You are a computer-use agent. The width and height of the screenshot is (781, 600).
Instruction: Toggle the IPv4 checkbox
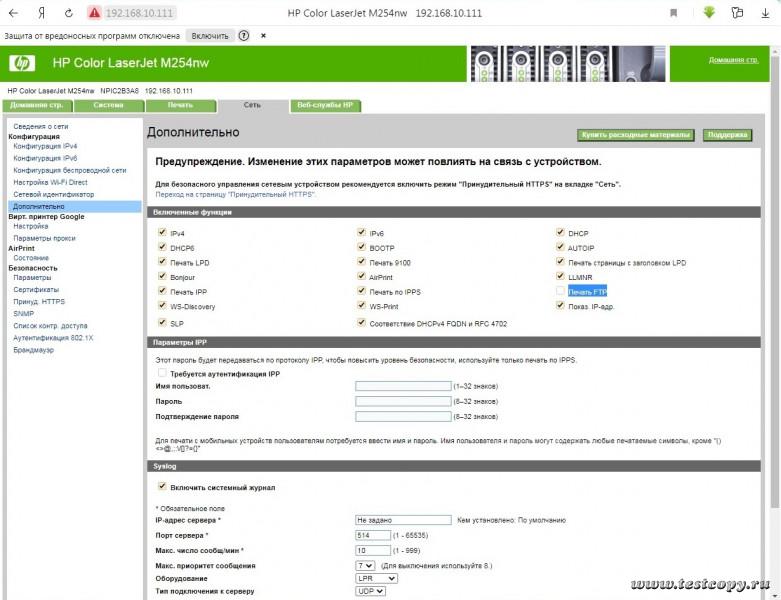point(162,232)
